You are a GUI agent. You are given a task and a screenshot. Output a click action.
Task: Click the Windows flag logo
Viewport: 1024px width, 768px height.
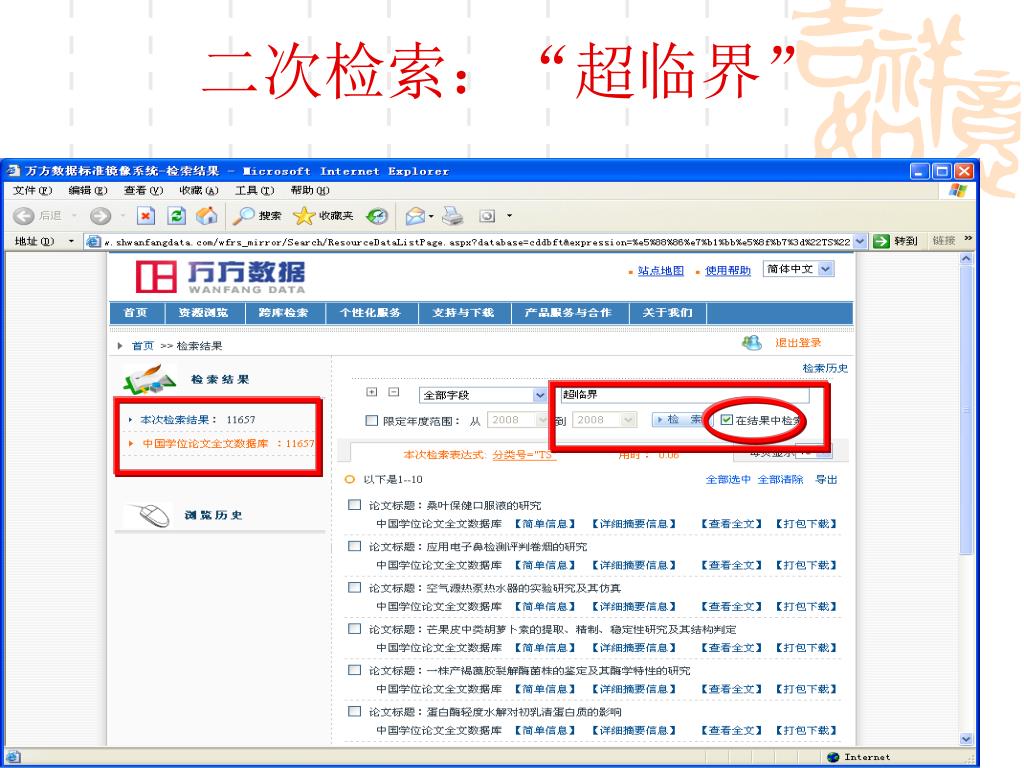[958, 191]
